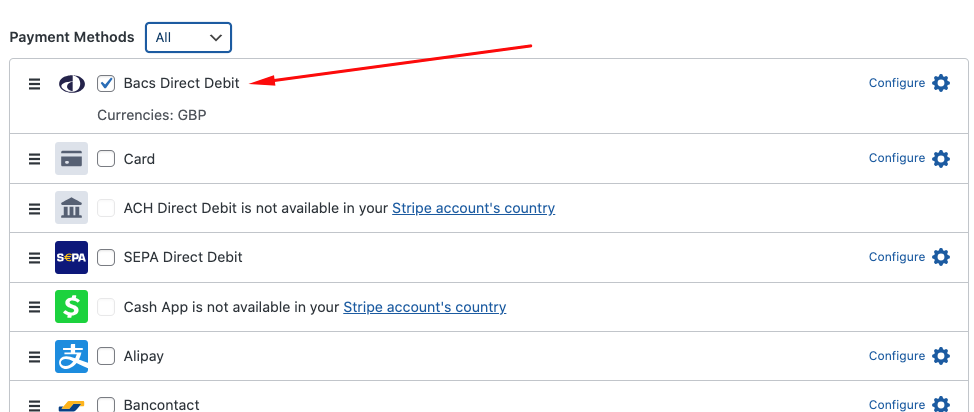Enable the SEPA Direct Debit checkbox
The width and height of the screenshot is (974, 412).
pyautogui.click(x=106, y=258)
